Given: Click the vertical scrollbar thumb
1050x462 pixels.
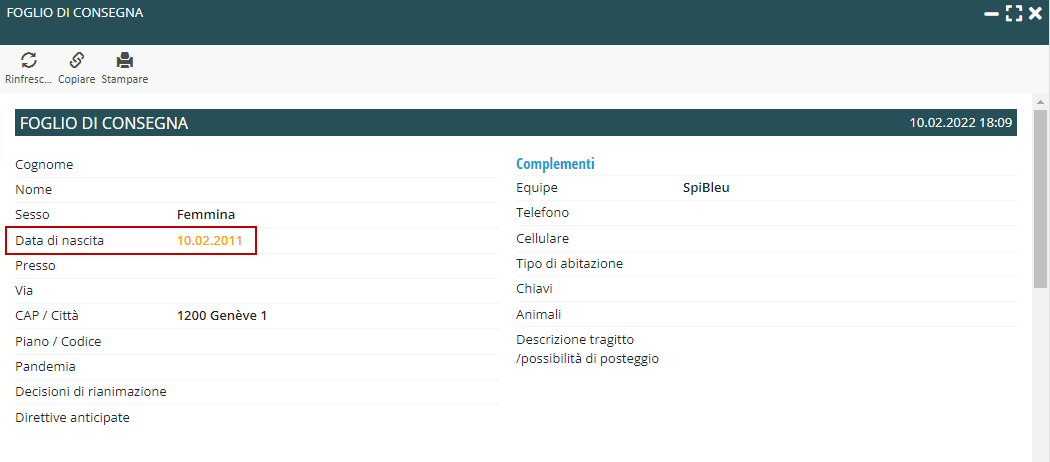Looking at the screenshot, I should tap(1040, 200).
